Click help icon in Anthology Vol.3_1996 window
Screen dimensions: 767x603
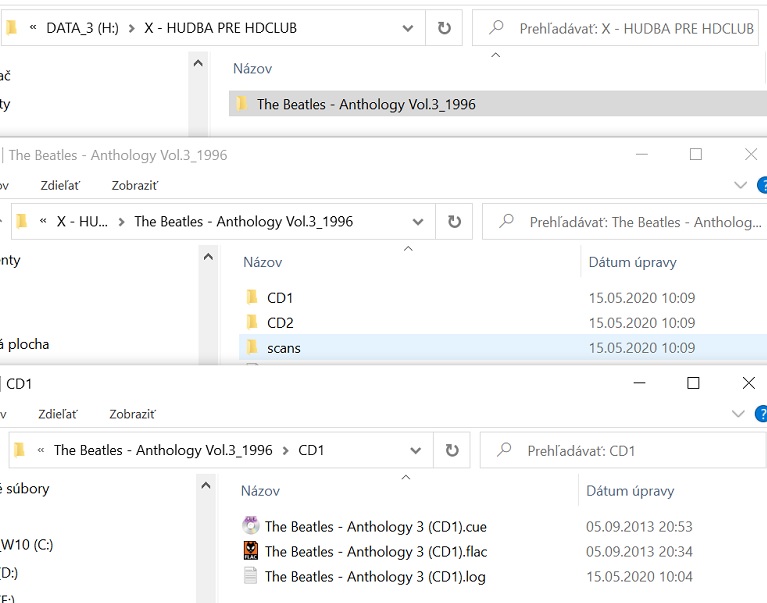[762, 185]
